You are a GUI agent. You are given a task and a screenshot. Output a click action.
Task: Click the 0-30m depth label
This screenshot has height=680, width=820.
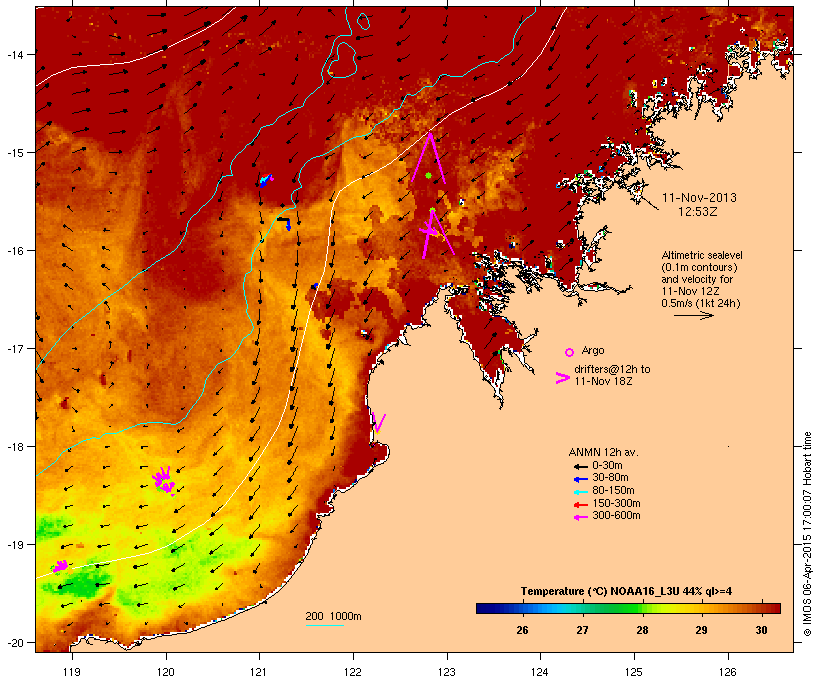click(x=607, y=466)
